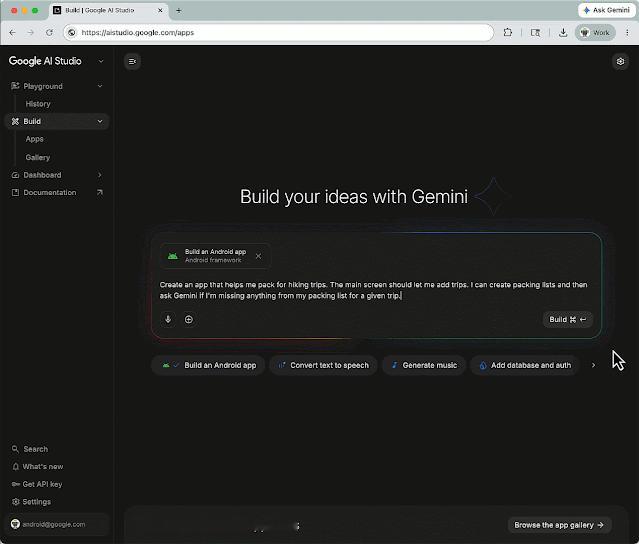Viewport: 639px width, 544px height.
Task: Select Convert text to speech chip
Action: (x=324, y=365)
